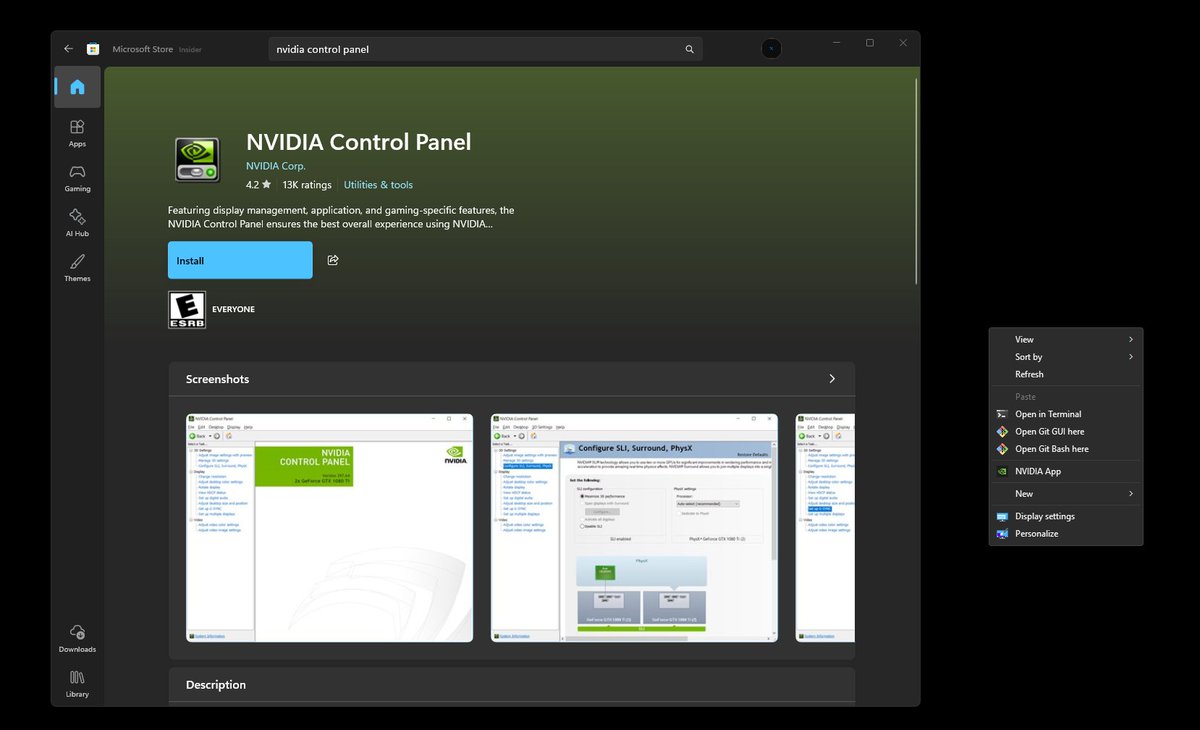The width and height of the screenshot is (1200, 730).
Task: Open the Configure SLI, Surround, PhysX screenshot
Action: (x=634, y=527)
